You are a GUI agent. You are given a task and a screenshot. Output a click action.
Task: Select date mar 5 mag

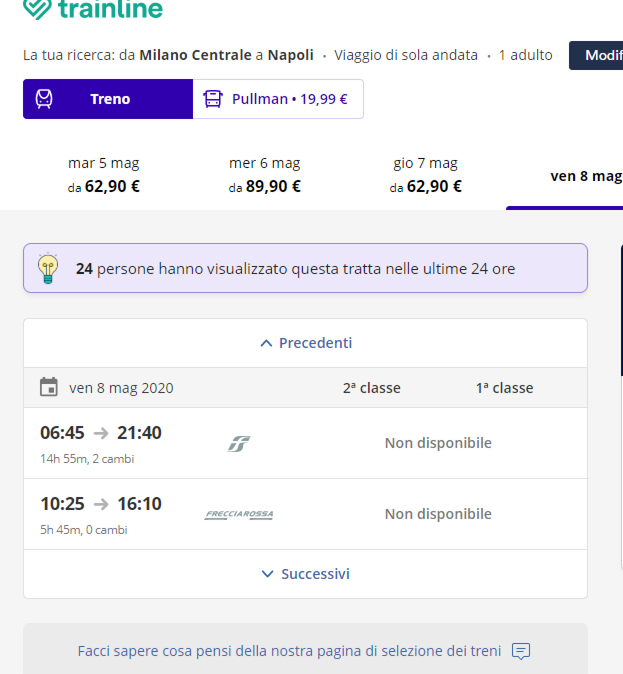click(103, 175)
